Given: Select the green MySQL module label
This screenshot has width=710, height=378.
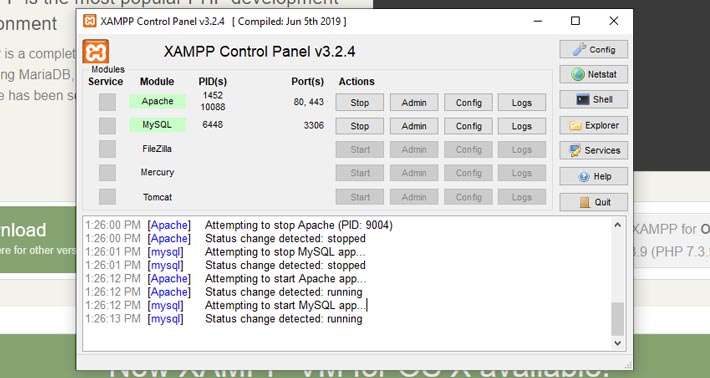Looking at the screenshot, I should click(x=157, y=124).
